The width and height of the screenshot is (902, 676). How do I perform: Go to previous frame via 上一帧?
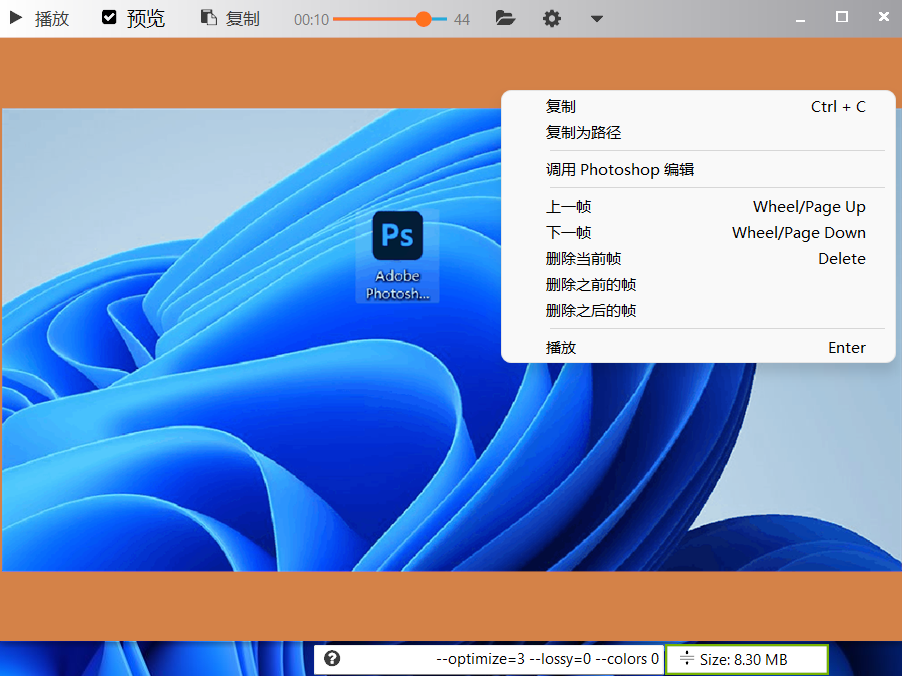[568, 207]
